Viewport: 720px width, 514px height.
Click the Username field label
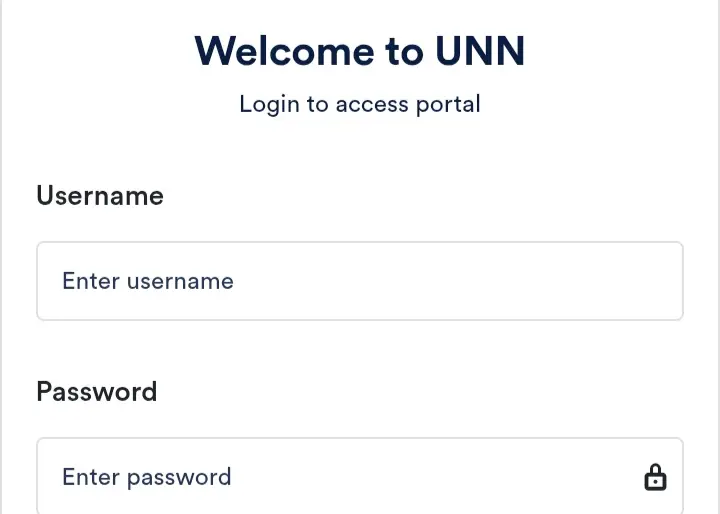click(x=100, y=196)
